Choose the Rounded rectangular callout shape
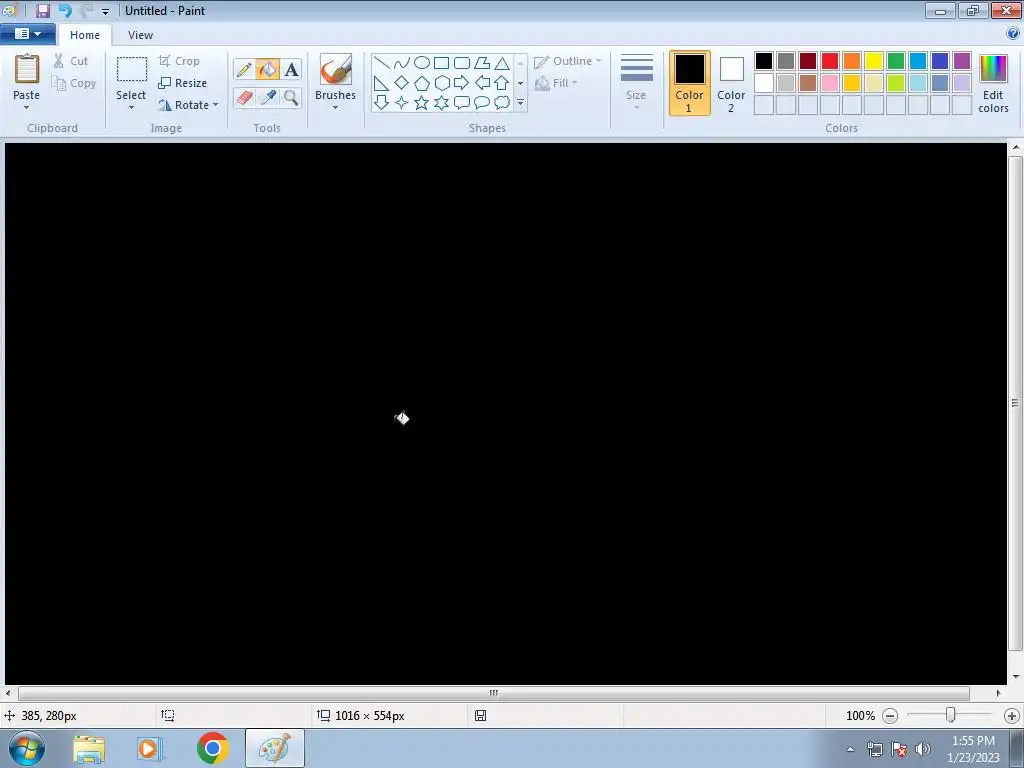 pos(462,103)
